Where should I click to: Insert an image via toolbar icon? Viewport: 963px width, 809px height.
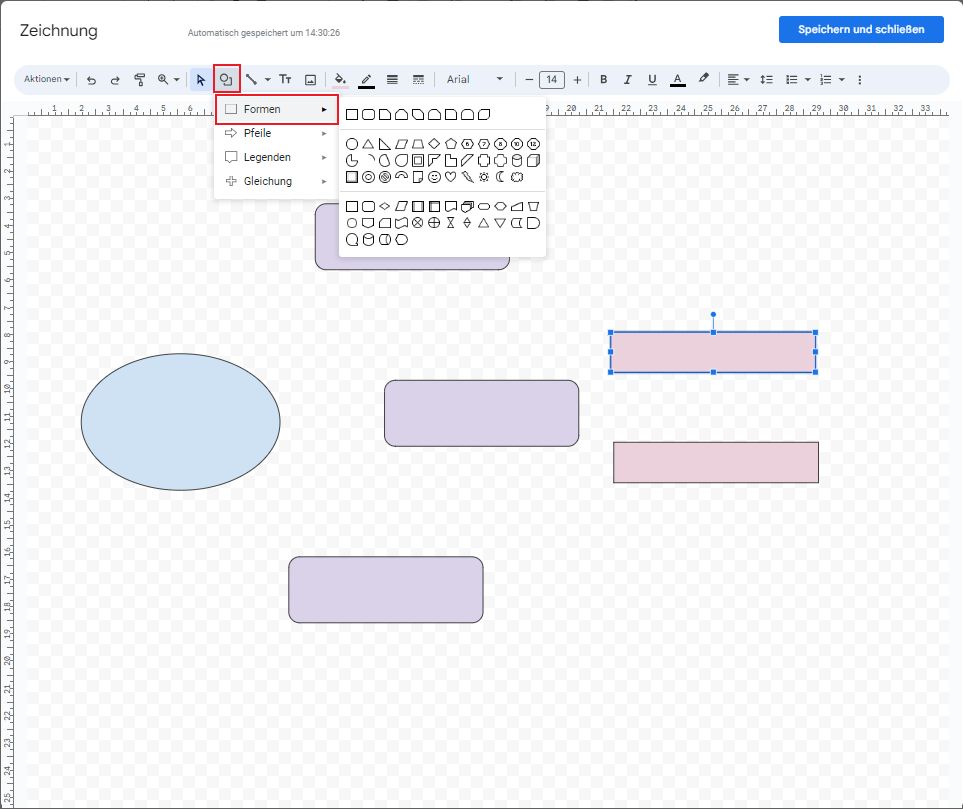pyautogui.click(x=310, y=80)
